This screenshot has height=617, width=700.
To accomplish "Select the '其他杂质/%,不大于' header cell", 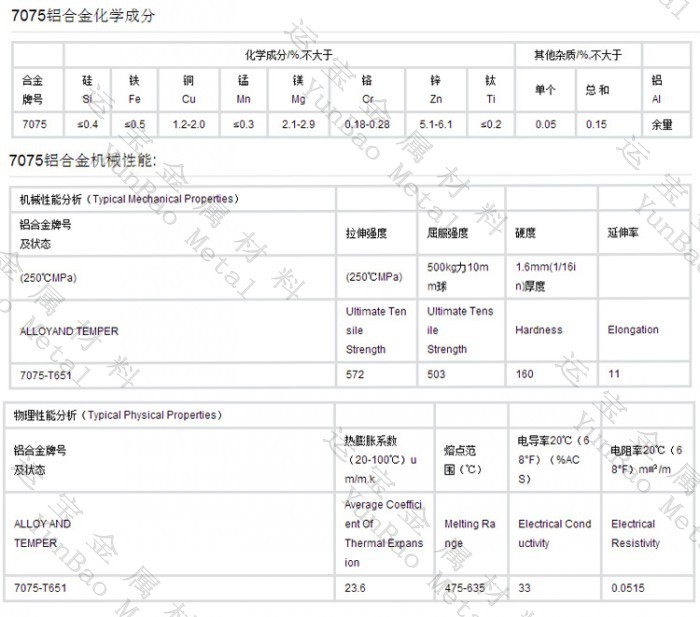I will [x=578, y=55].
